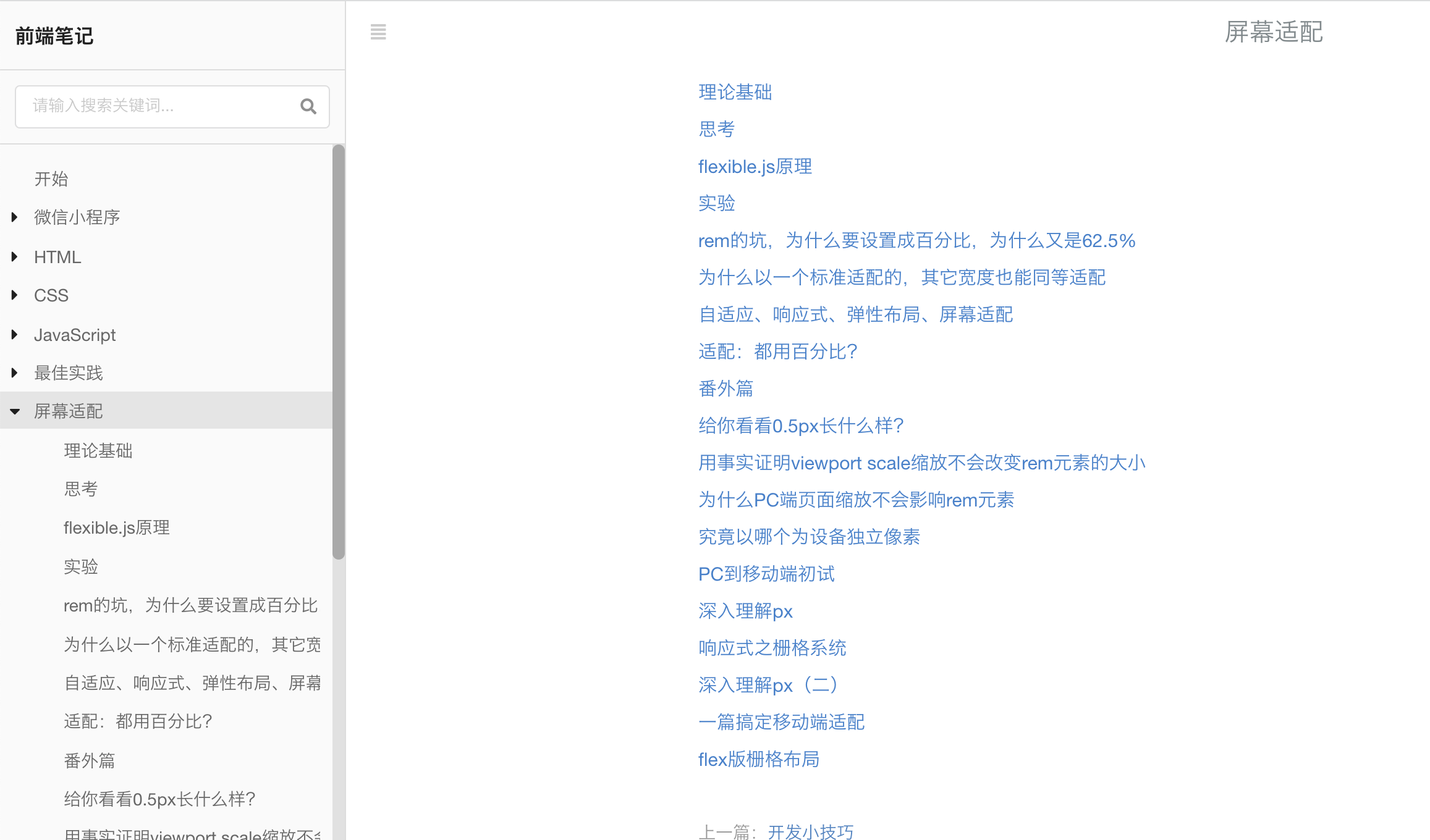The image size is (1430, 840).
Task: Select 思考 in the sidebar
Action: click(x=81, y=489)
